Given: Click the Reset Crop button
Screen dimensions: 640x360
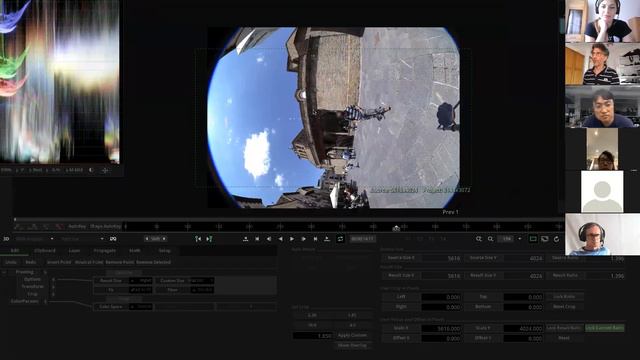Looking at the screenshot, I should [564, 307].
